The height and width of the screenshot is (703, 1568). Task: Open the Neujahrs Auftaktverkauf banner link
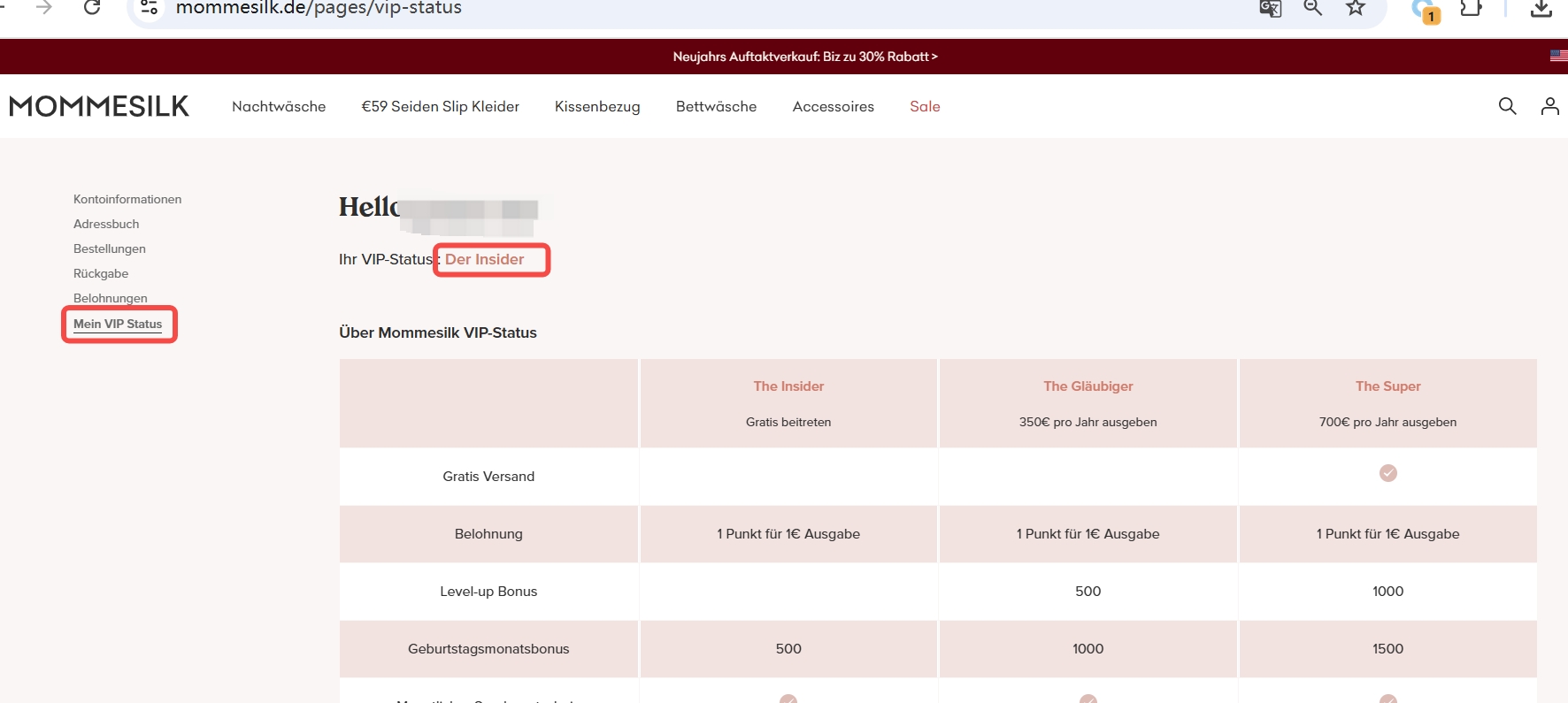pos(804,57)
